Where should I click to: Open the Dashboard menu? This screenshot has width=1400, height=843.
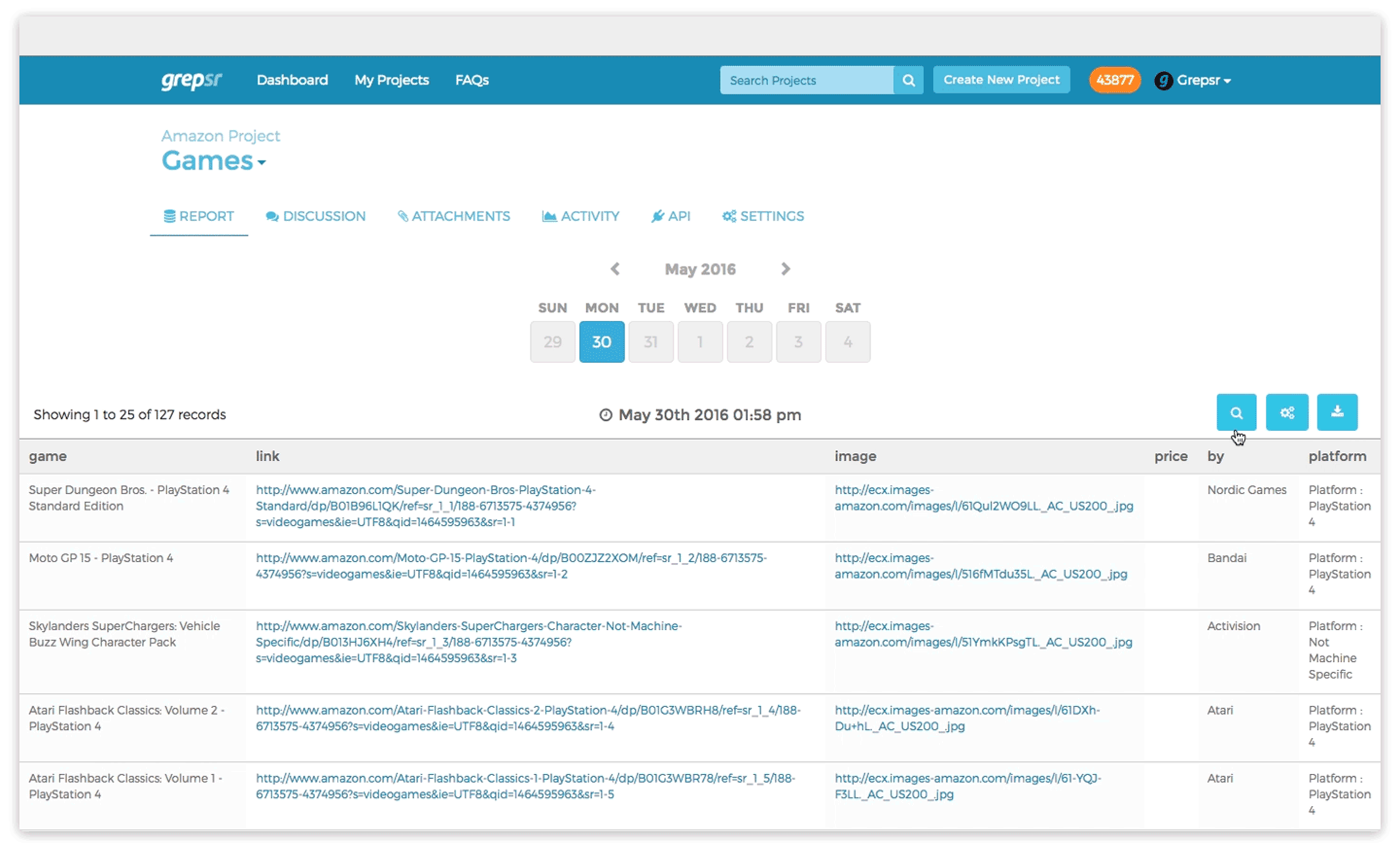click(x=292, y=80)
